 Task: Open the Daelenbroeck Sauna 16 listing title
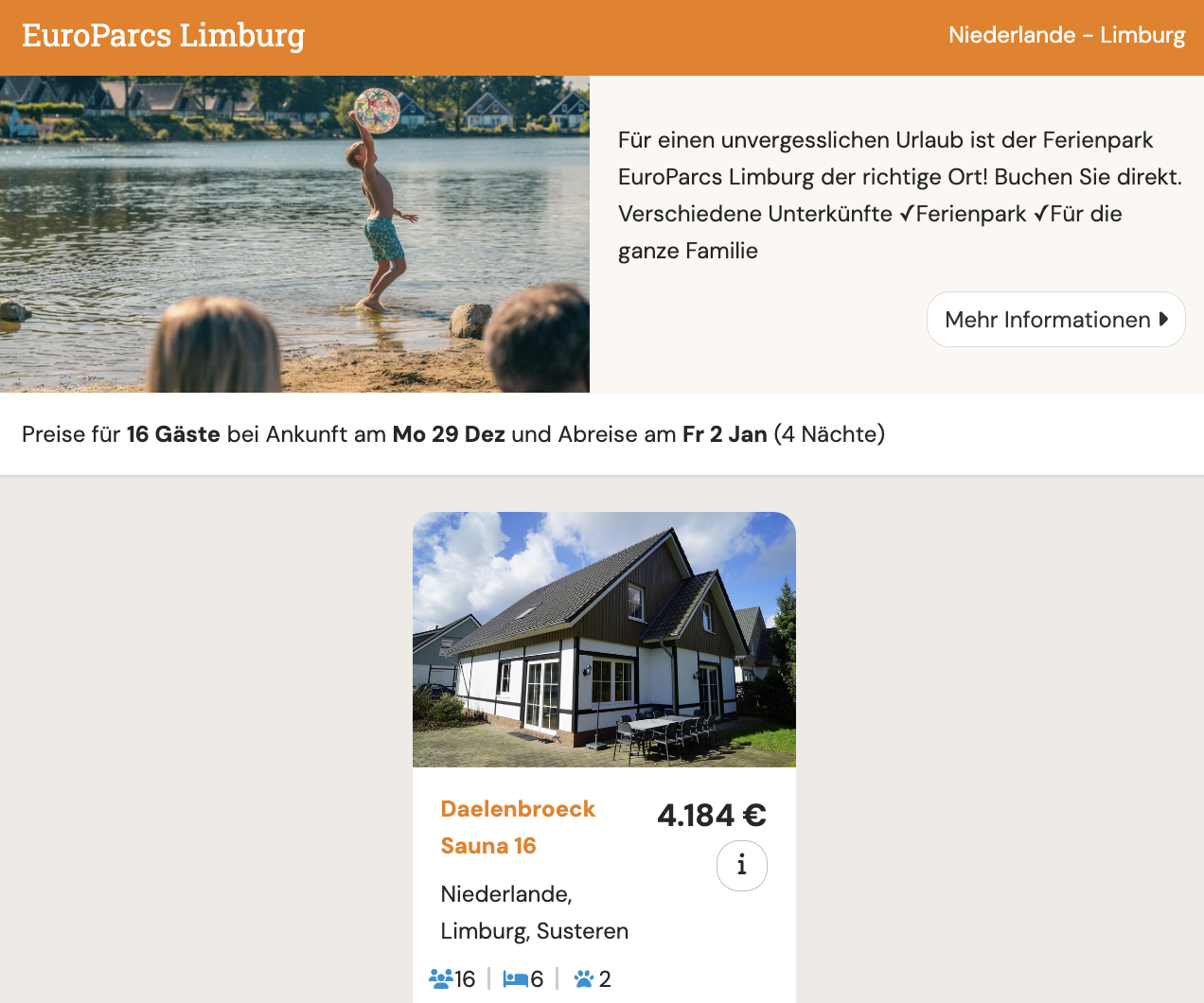click(x=518, y=827)
